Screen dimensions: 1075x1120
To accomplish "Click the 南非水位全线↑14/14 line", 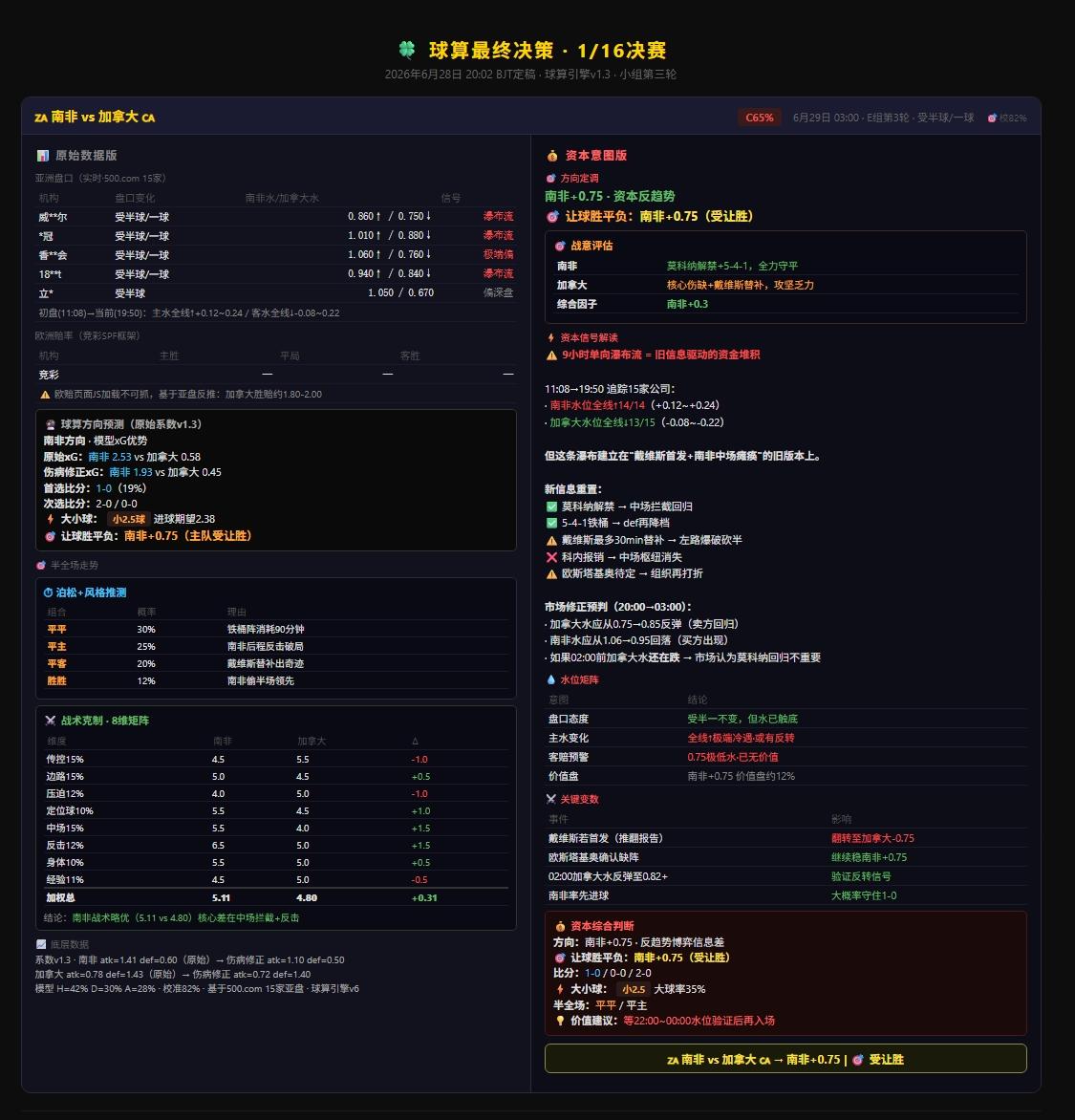I will click(x=633, y=406).
